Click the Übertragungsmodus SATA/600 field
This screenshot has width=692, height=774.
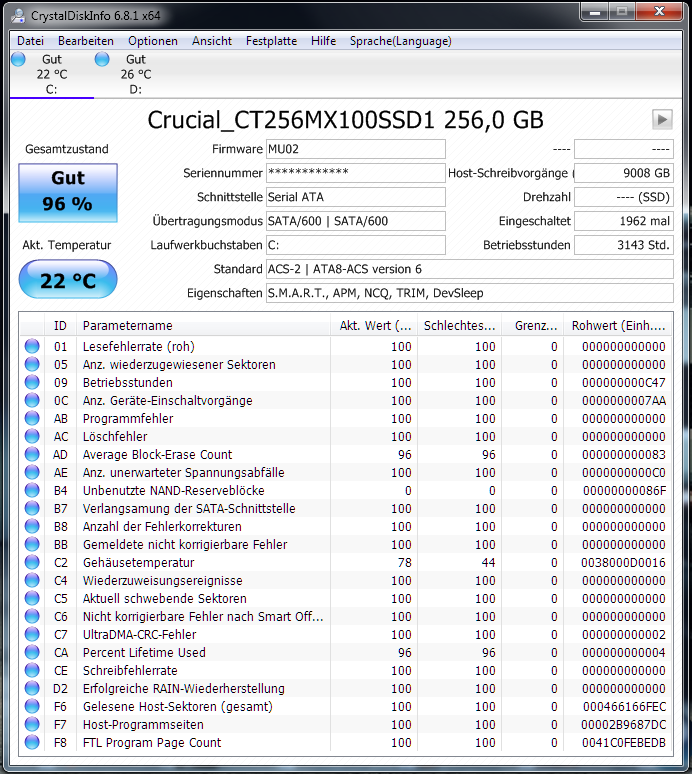[x=355, y=221]
